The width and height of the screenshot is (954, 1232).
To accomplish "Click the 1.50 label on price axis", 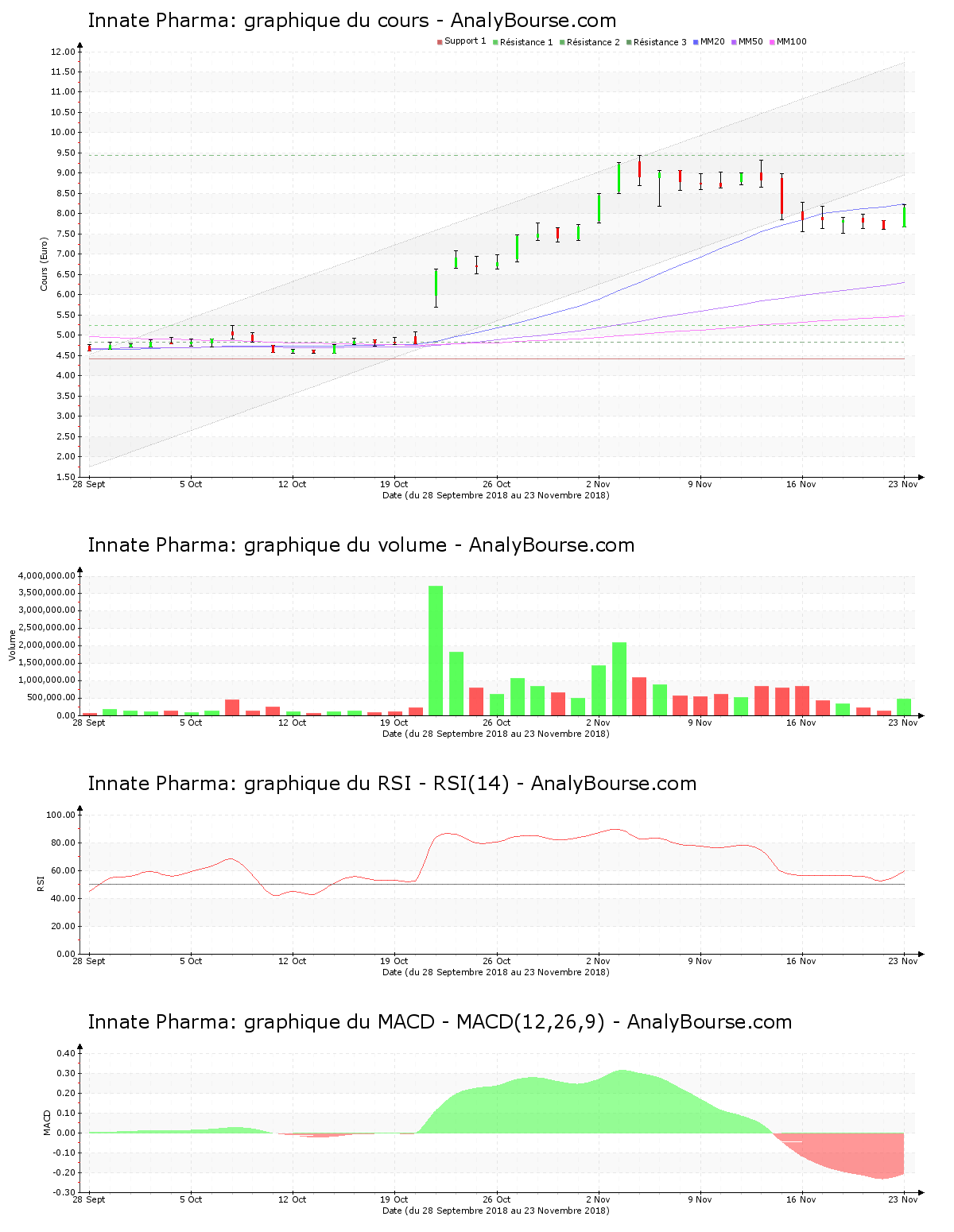I will click(x=65, y=477).
